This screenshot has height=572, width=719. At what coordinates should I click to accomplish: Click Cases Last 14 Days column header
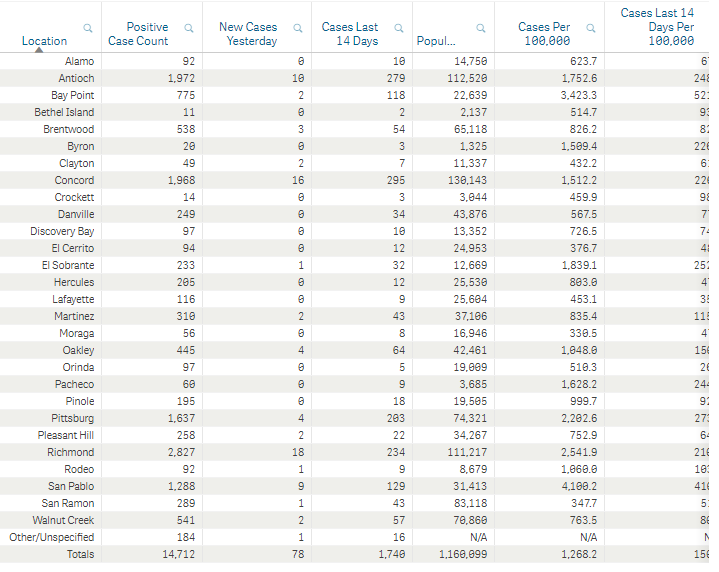[x=350, y=34]
